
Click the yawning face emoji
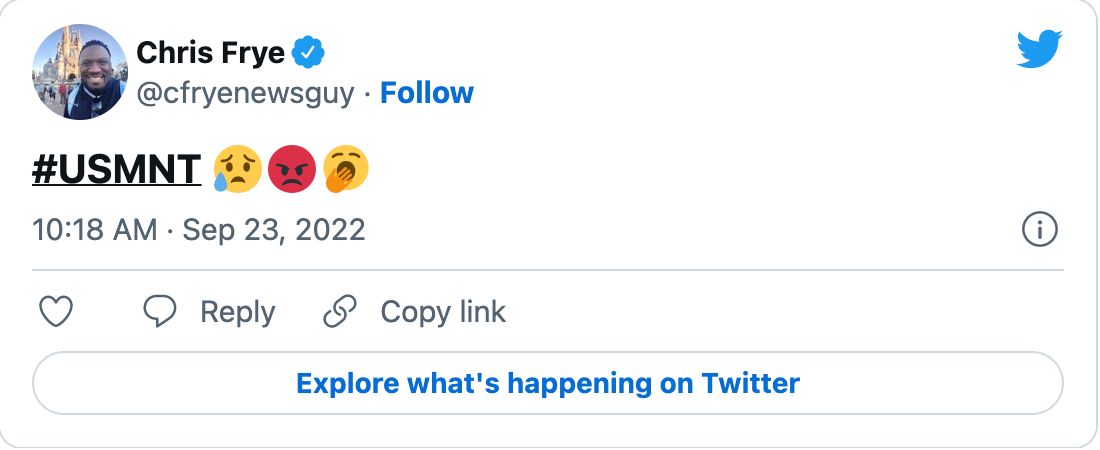pos(344,169)
